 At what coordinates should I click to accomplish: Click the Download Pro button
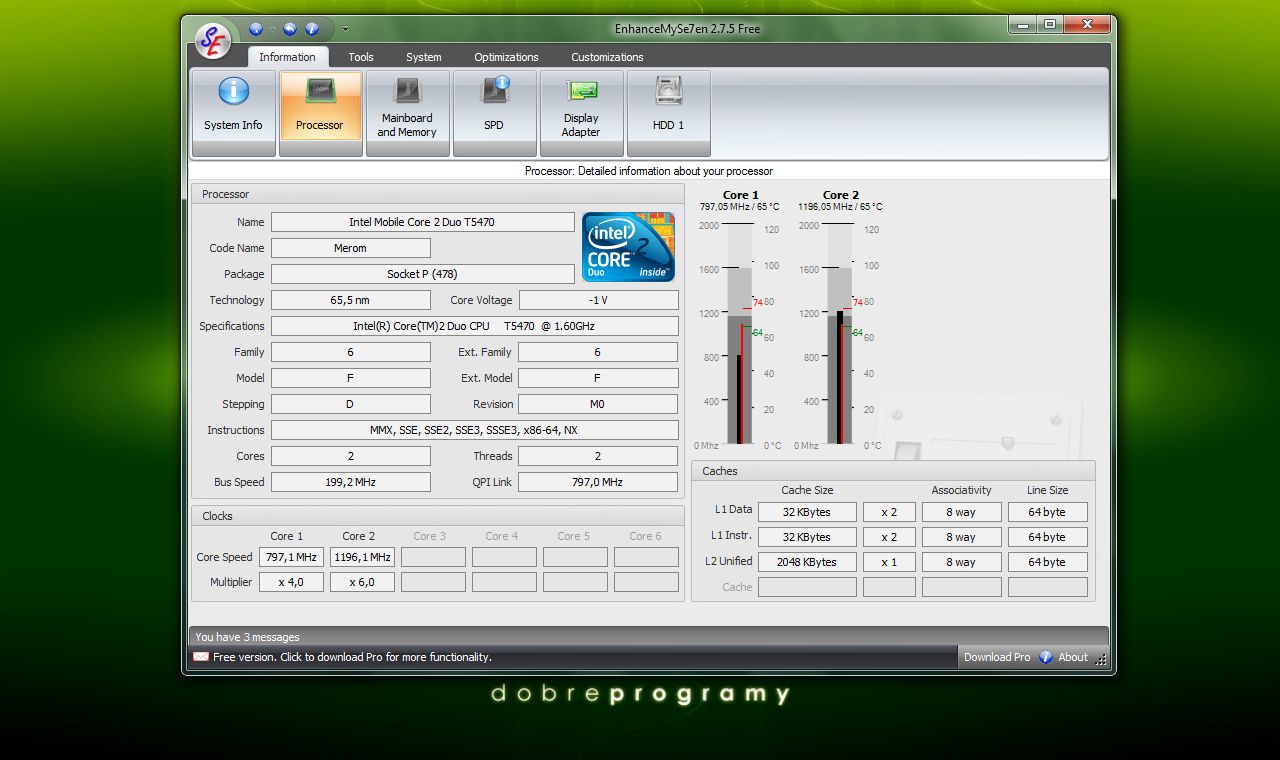coord(997,657)
